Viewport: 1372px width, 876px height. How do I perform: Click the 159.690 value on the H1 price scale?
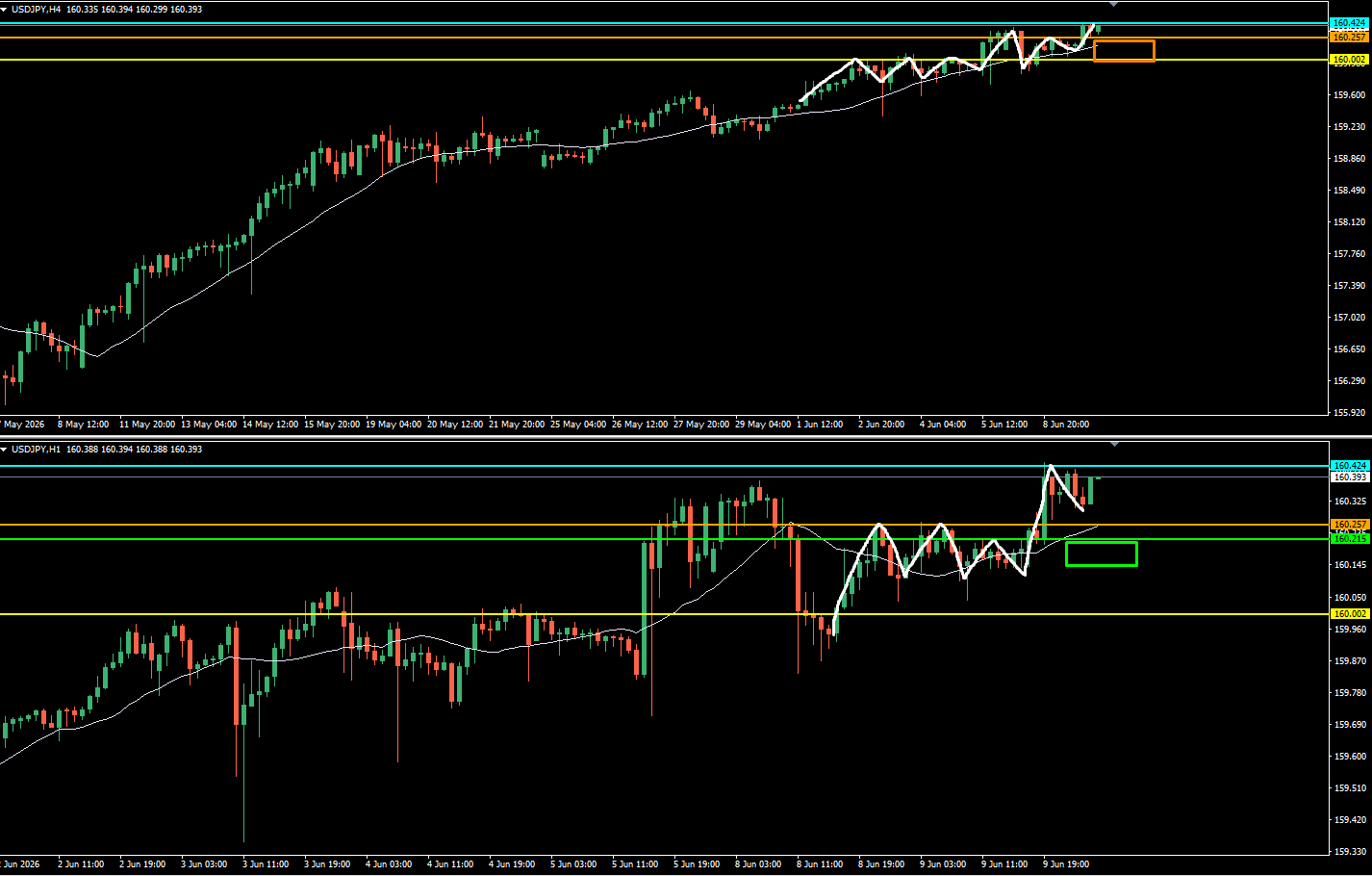coord(1350,725)
